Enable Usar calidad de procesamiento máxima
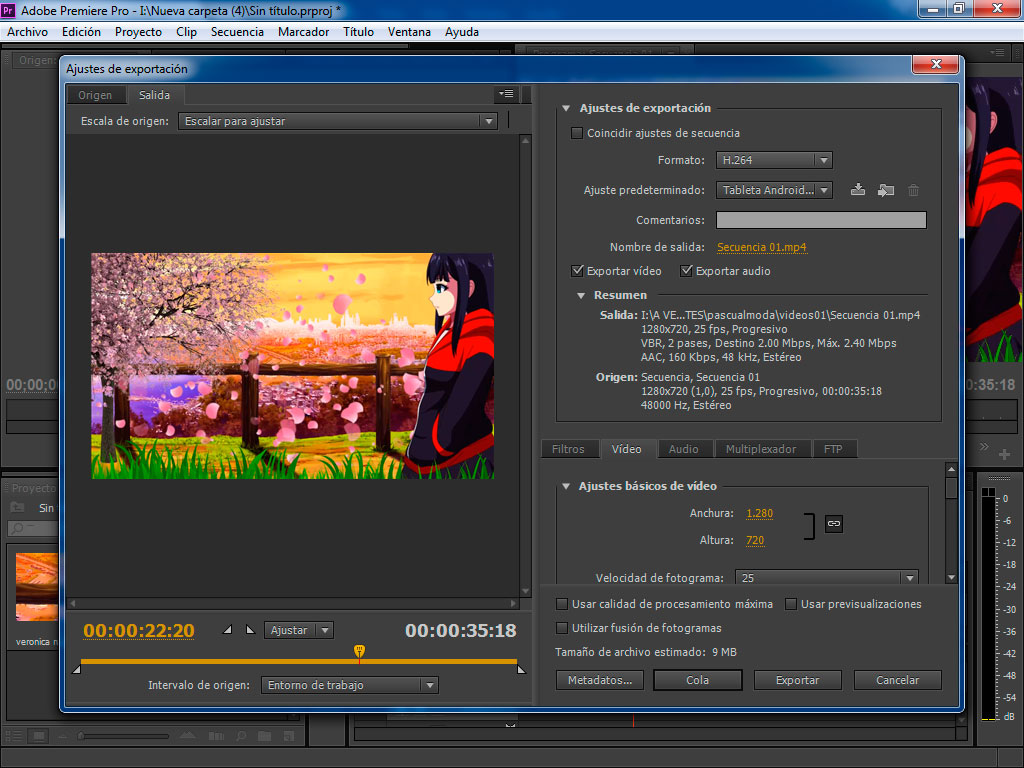Image resolution: width=1024 pixels, height=768 pixels. tap(562, 604)
